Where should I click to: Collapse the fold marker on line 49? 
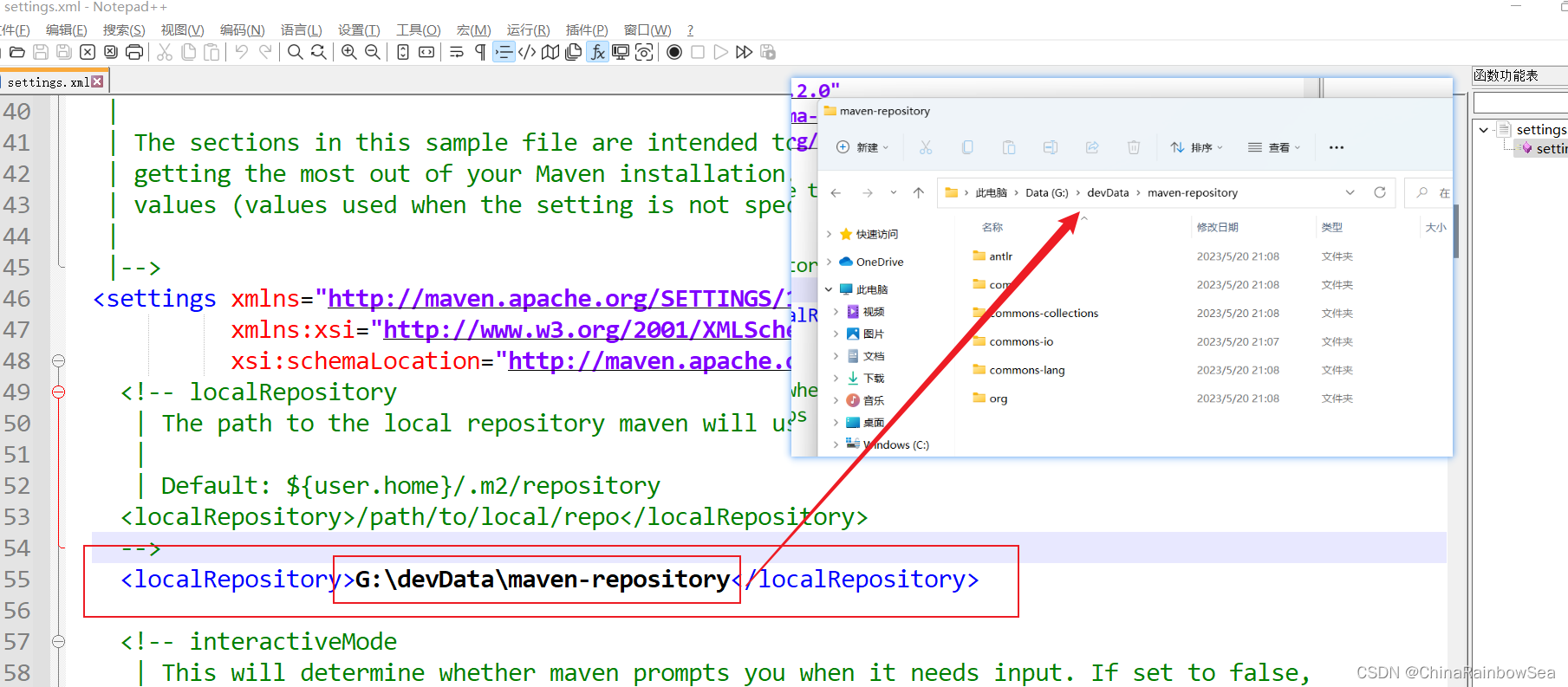point(58,392)
